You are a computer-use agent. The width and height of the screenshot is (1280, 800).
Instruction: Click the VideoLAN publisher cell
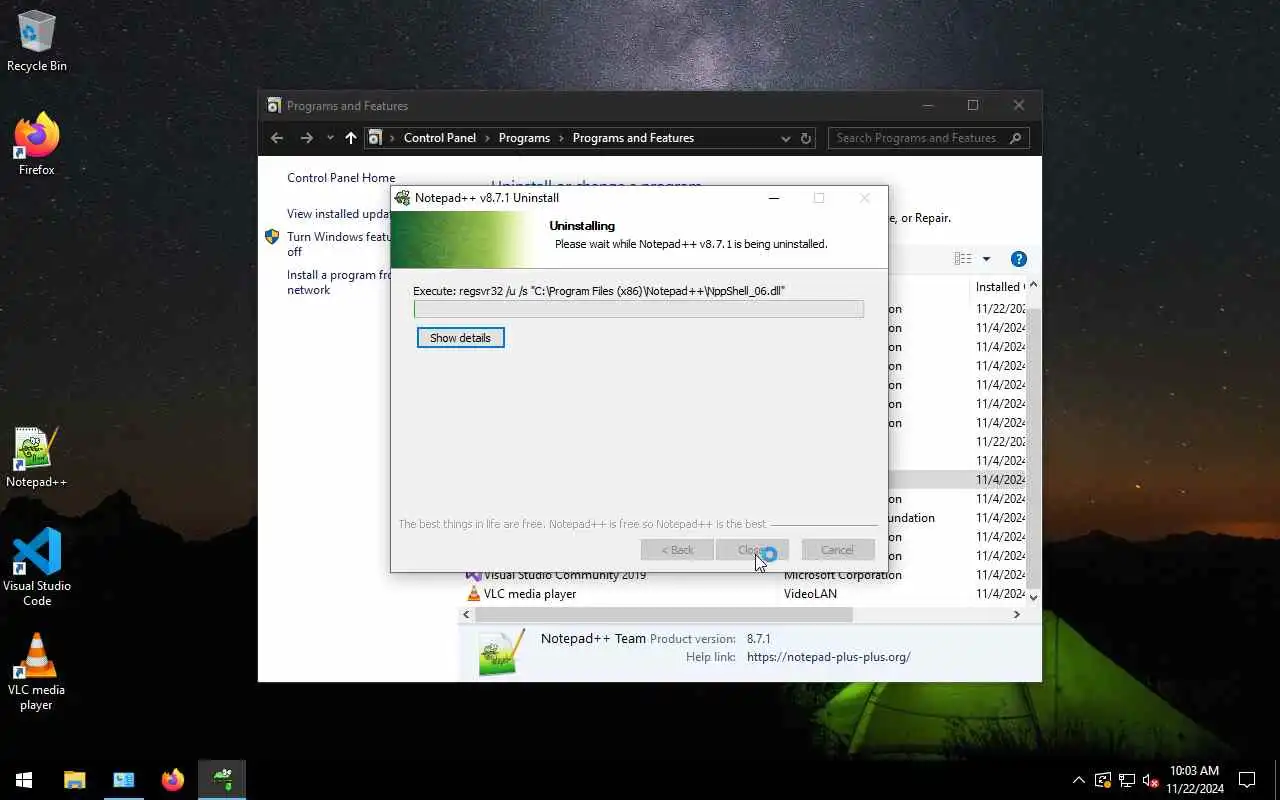(x=810, y=594)
